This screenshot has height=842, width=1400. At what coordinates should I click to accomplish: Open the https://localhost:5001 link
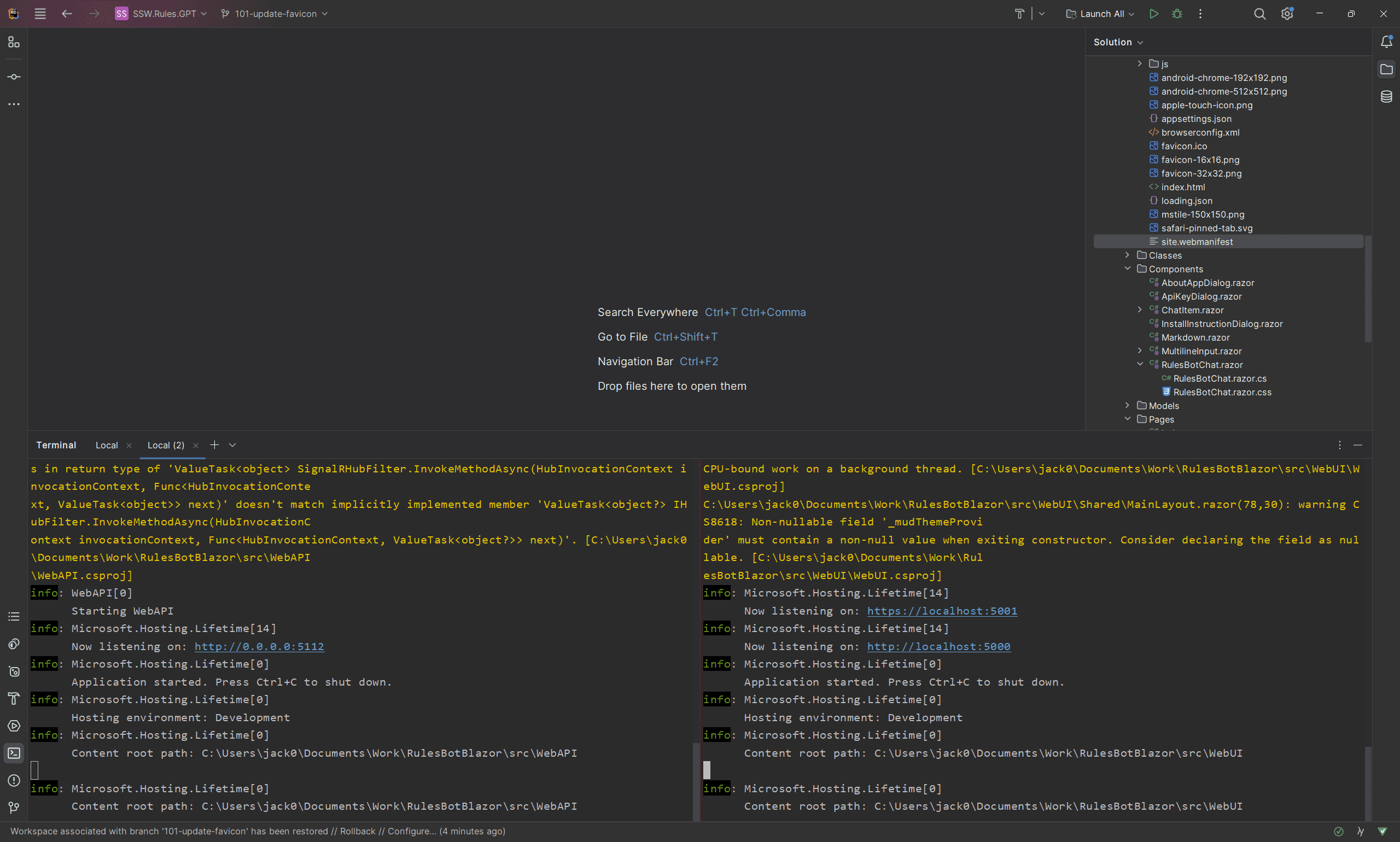[942, 611]
